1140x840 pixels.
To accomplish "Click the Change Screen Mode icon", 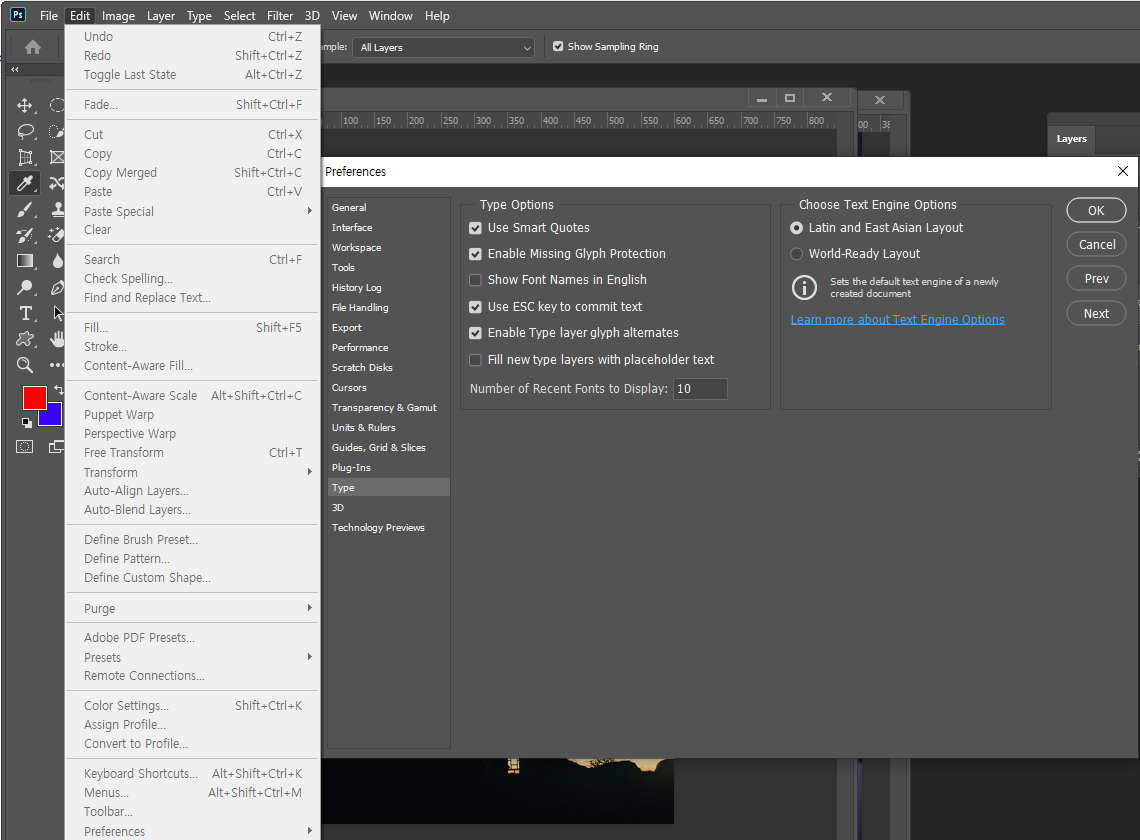I will point(57,447).
